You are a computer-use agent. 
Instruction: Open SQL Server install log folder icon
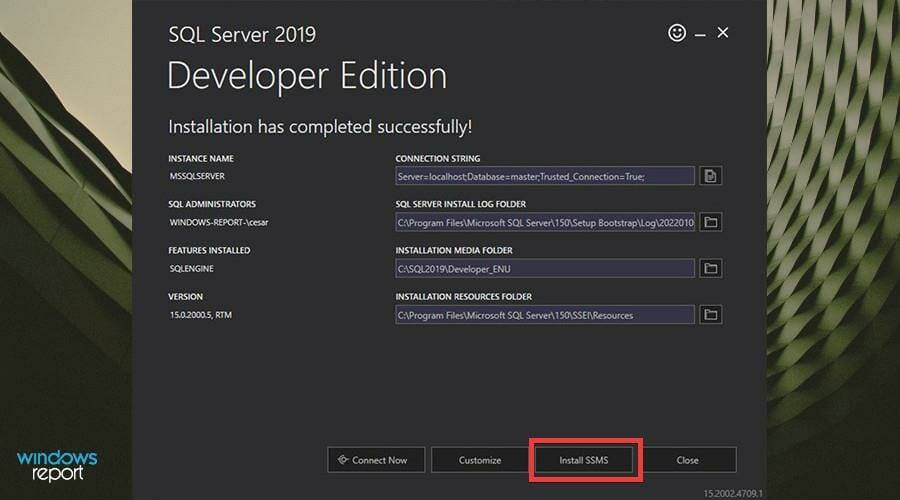711,222
